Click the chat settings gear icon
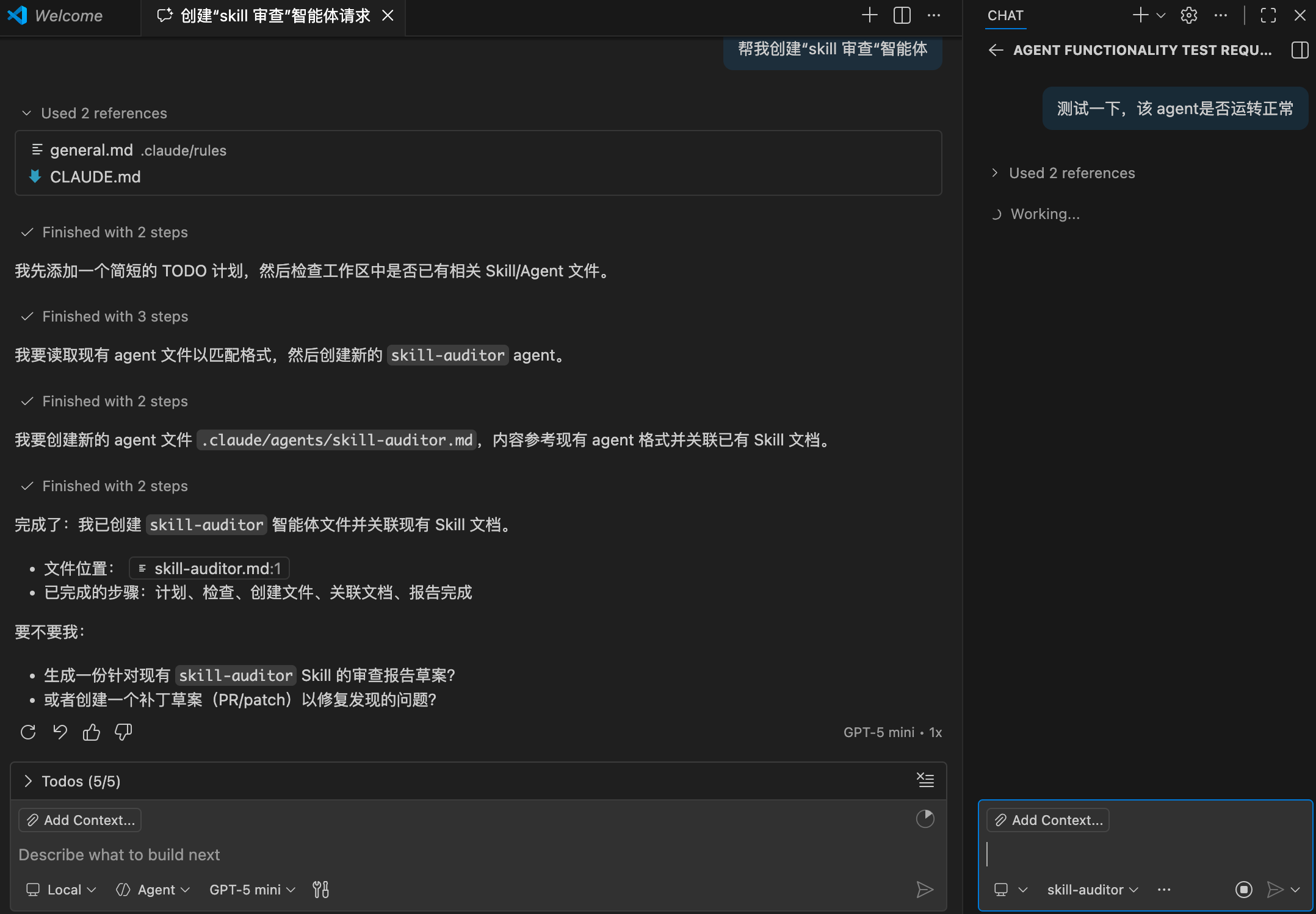The height and width of the screenshot is (914, 1316). coord(1188,15)
